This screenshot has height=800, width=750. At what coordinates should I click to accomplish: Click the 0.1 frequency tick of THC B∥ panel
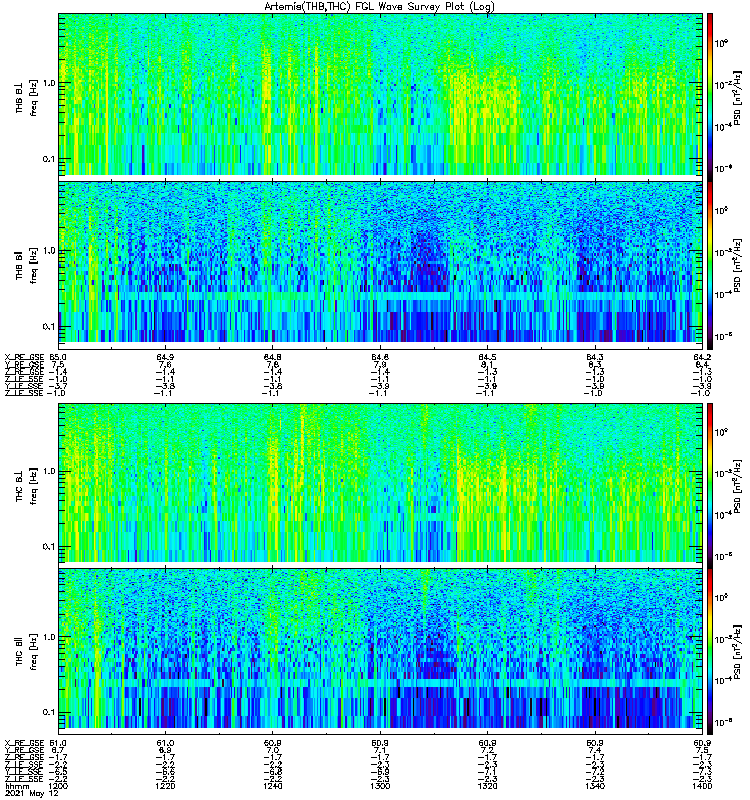[x=49, y=712]
